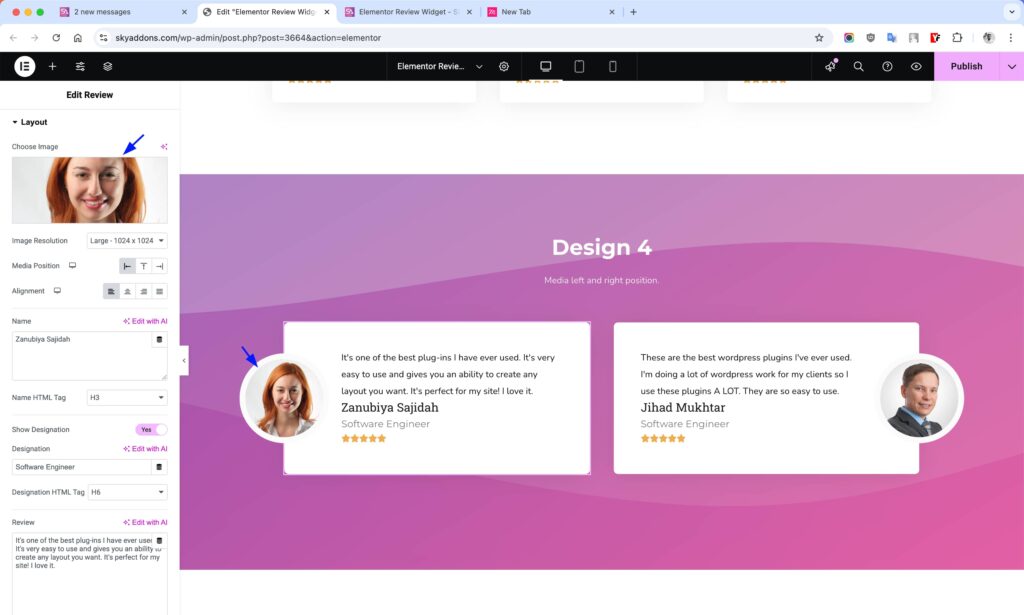Open Designation HTML Tag dropdown
This screenshot has height=615, width=1024.
click(x=127, y=492)
